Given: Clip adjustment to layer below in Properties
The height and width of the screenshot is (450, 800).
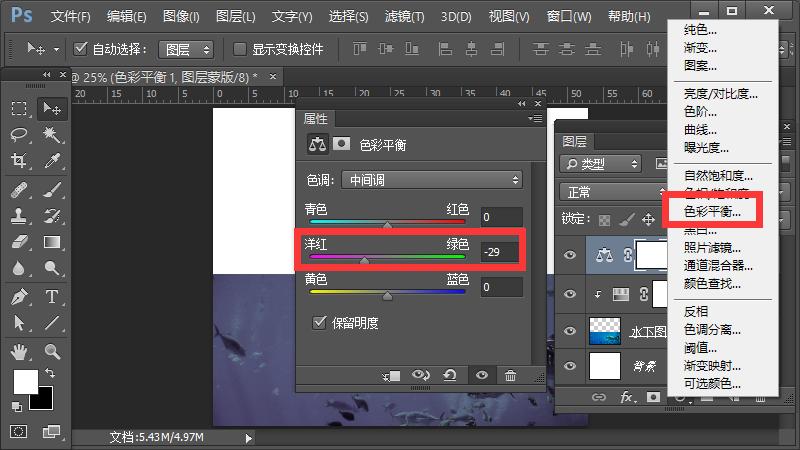Looking at the screenshot, I should (391, 376).
